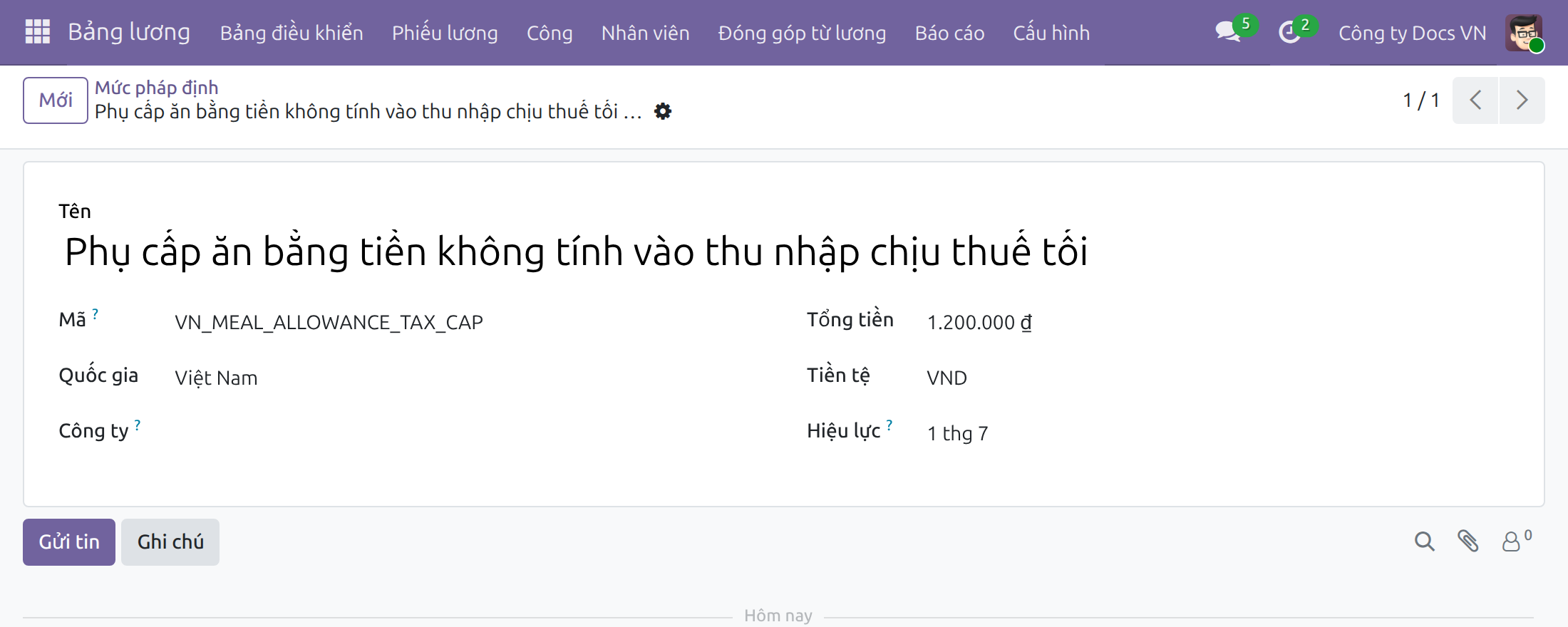This screenshot has width=1568, height=627.
Task: Open the Phiếu lương menu
Action: coord(445,33)
